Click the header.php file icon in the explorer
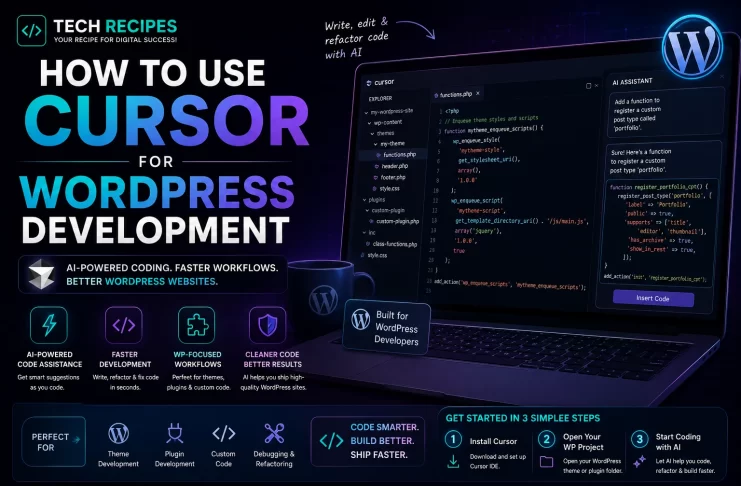 point(377,166)
